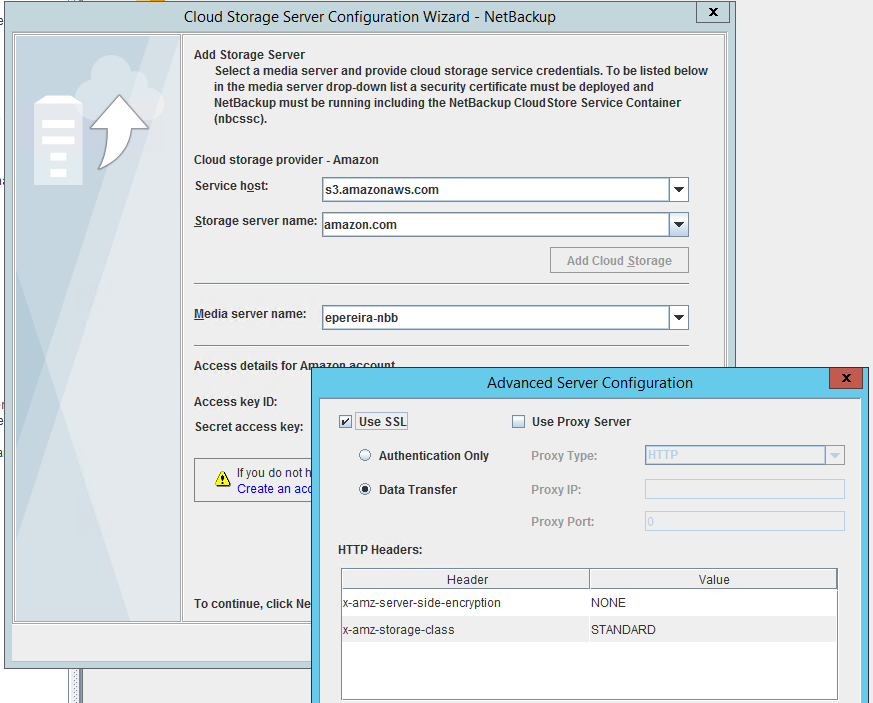Click the Add Cloud Storage button
Screen dimensions: 873x703
pos(619,260)
